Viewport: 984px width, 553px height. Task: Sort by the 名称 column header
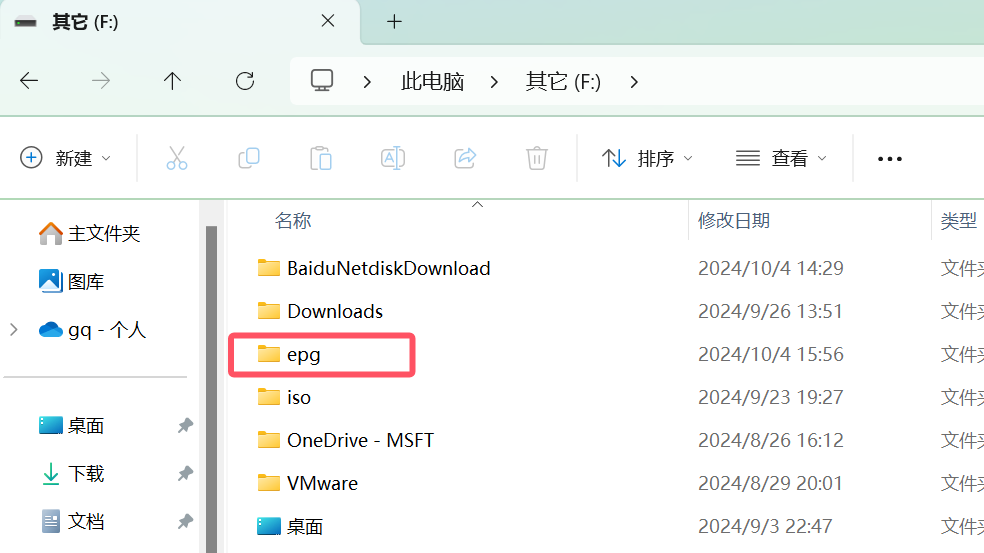(x=292, y=221)
